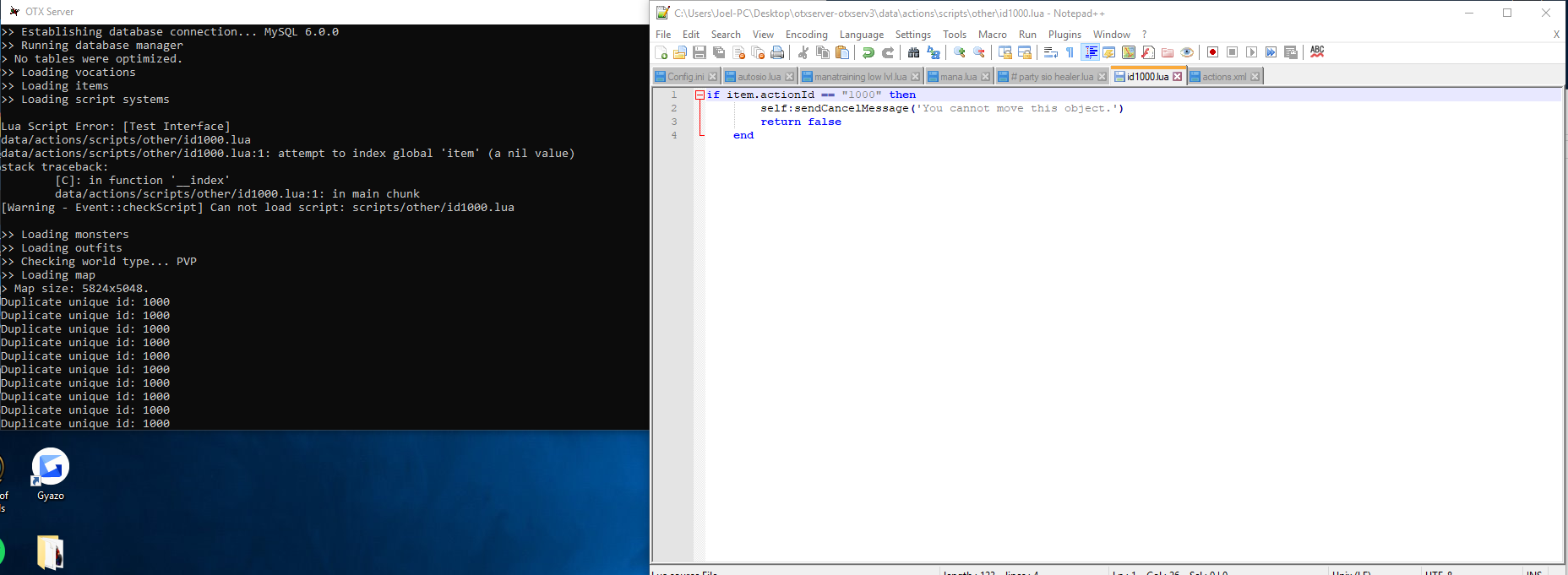Click the 'end' keyword on line 4

(x=743, y=135)
